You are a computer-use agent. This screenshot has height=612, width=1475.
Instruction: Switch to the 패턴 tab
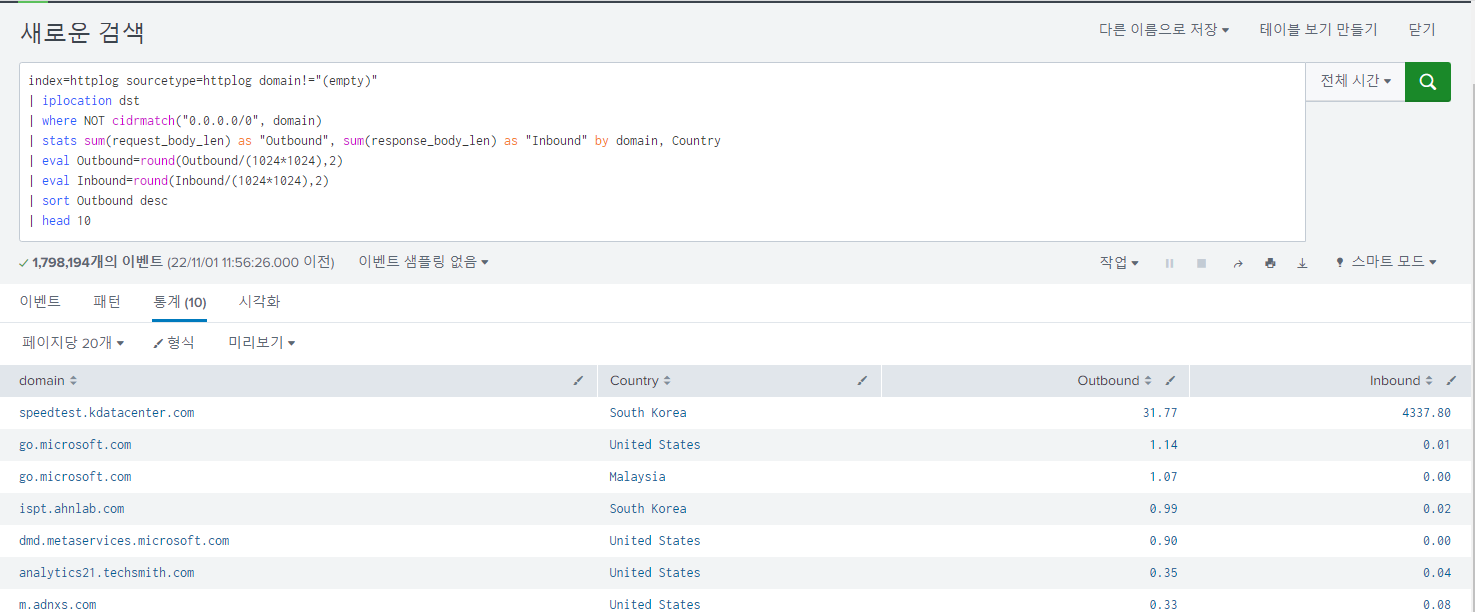click(107, 301)
